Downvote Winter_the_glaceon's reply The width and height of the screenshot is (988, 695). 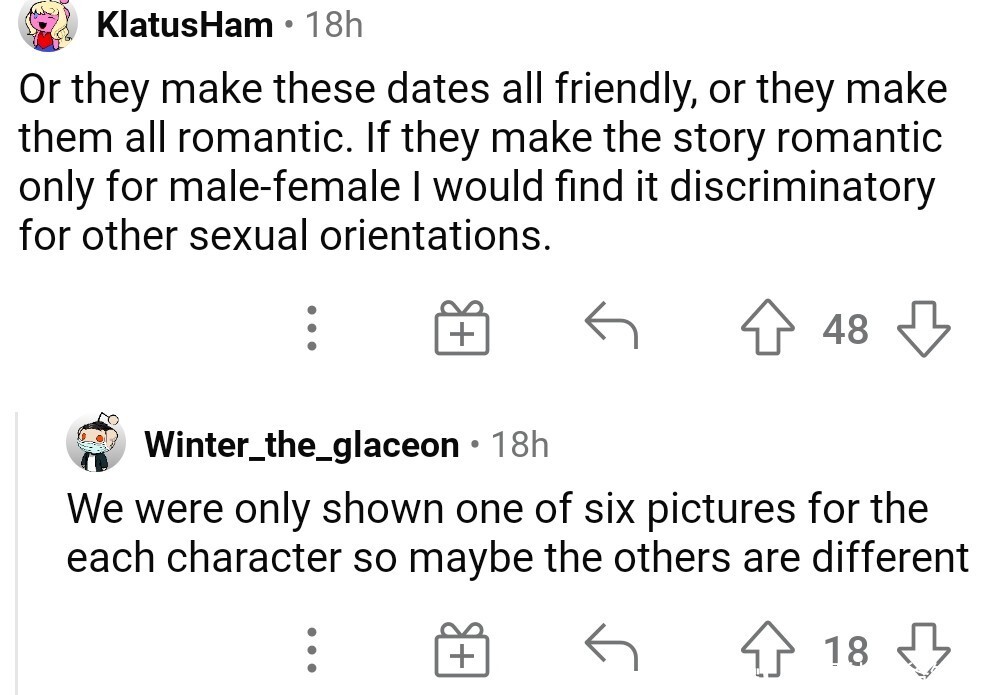(923, 650)
